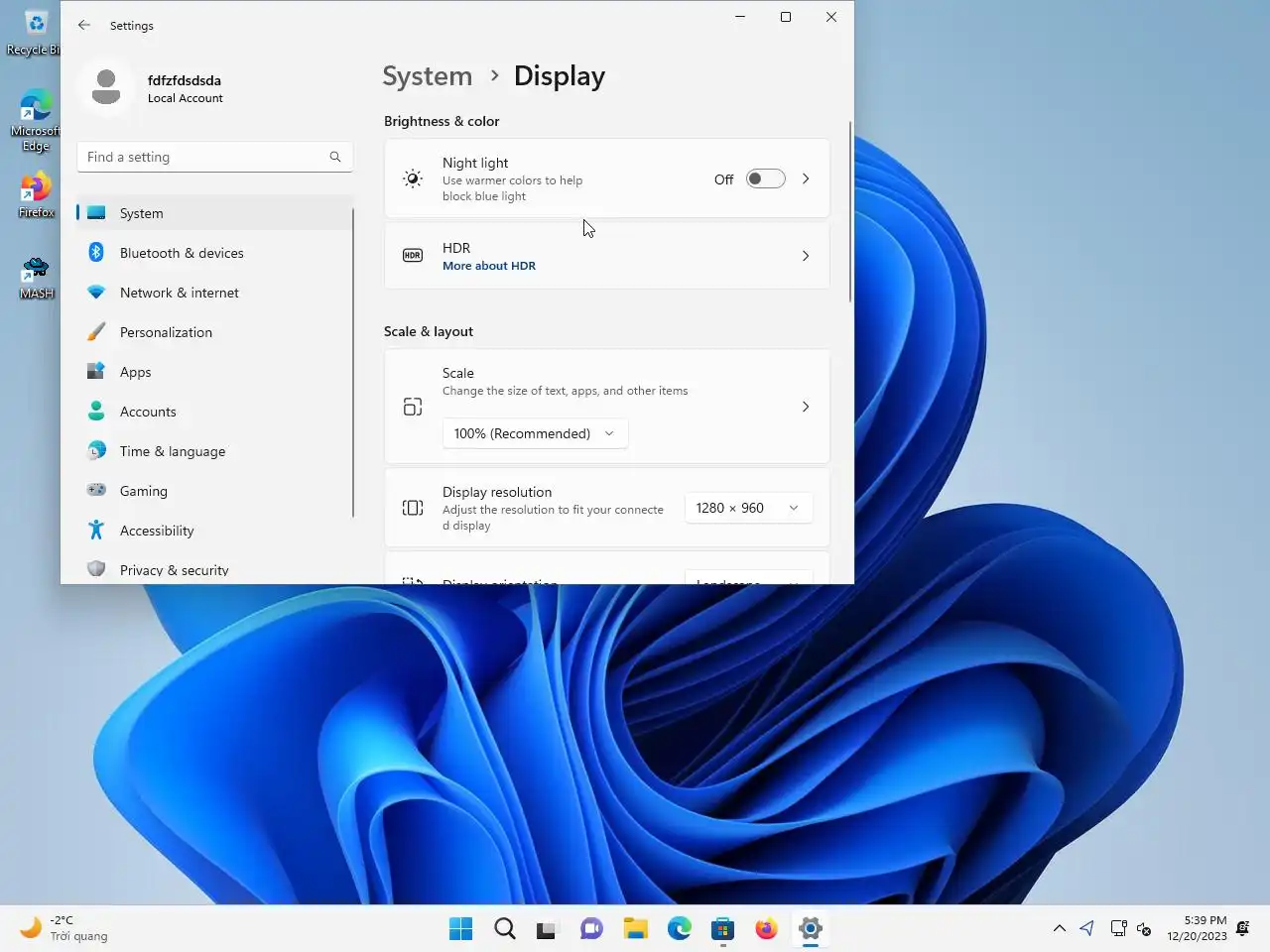Click the Scale icon in Scale & layout
The height and width of the screenshot is (952, 1270).
(413, 407)
